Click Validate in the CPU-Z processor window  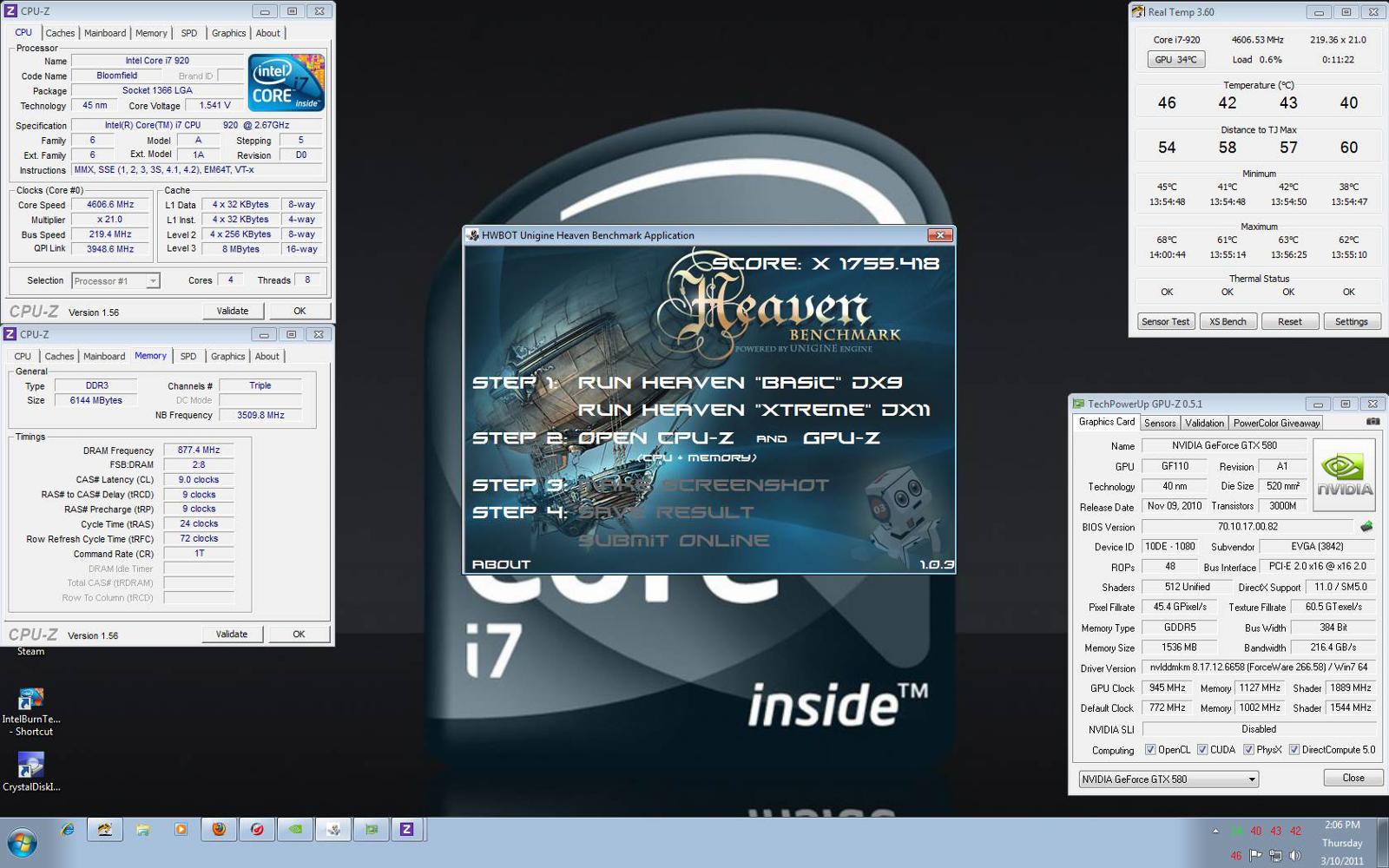(x=232, y=311)
